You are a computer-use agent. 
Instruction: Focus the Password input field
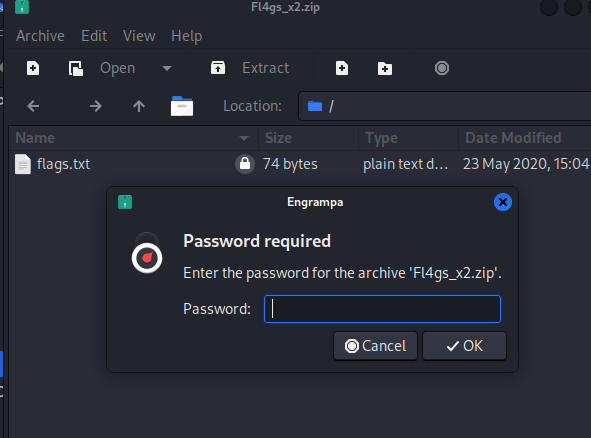click(383, 309)
